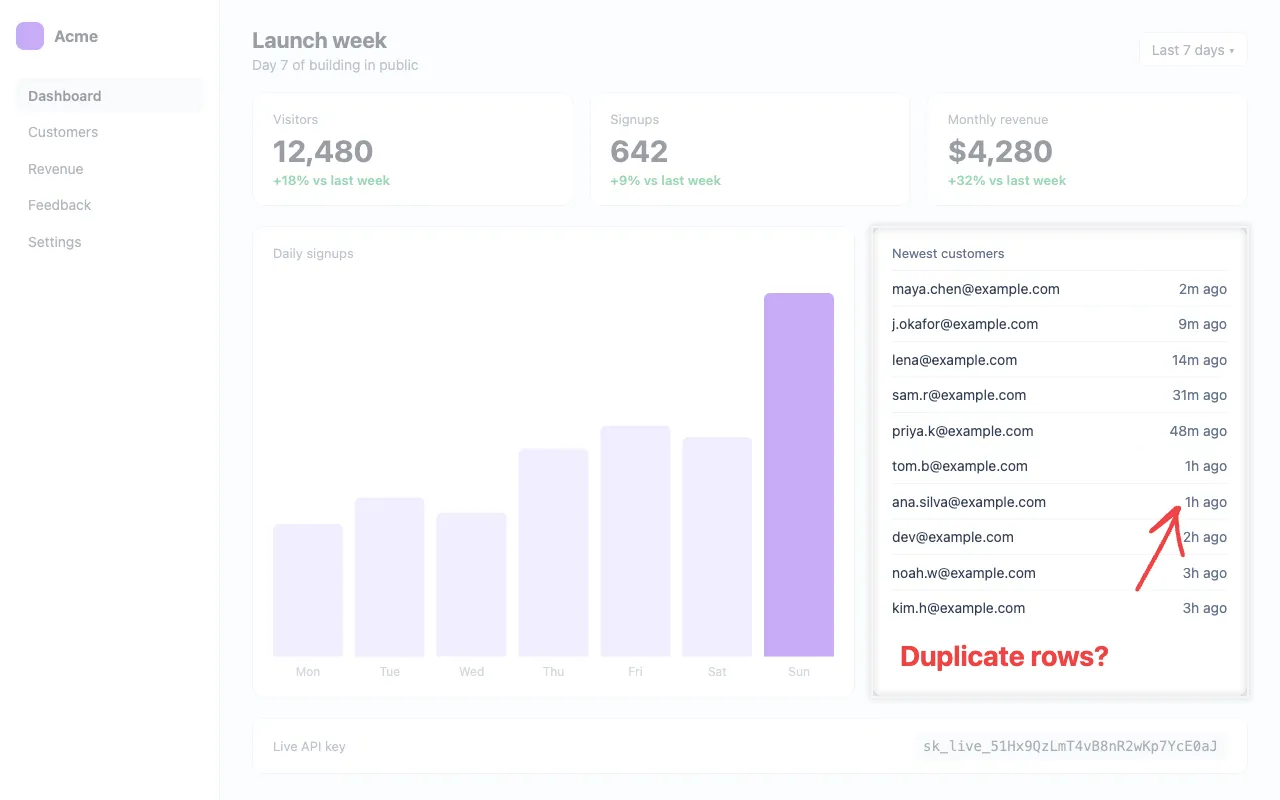Screen dimensions: 1280x800
Task: Click ana.silva@example.com customer row
Action: click(1059, 502)
